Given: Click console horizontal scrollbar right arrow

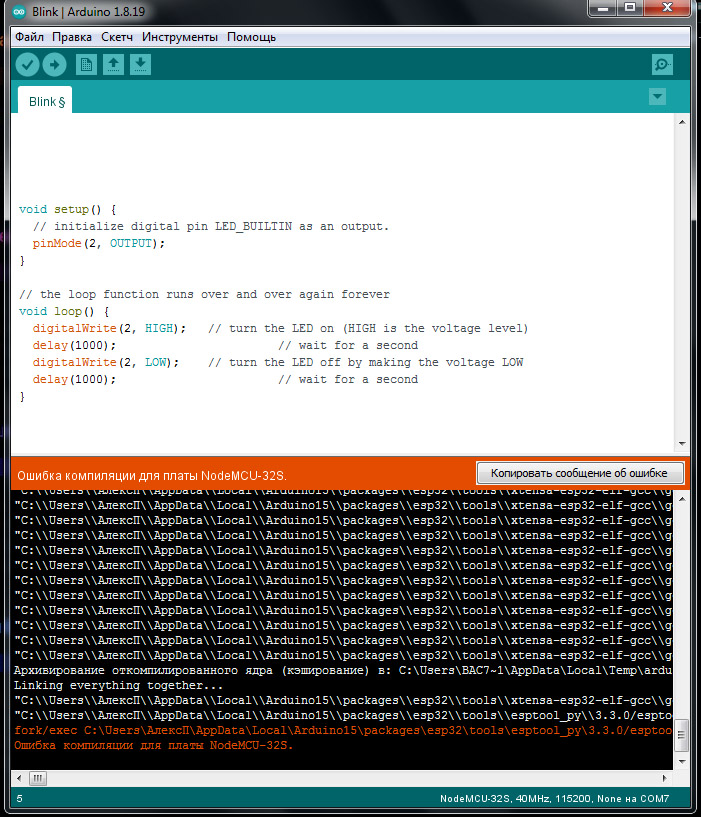Looking at the screenshot, I should (665, 778).
